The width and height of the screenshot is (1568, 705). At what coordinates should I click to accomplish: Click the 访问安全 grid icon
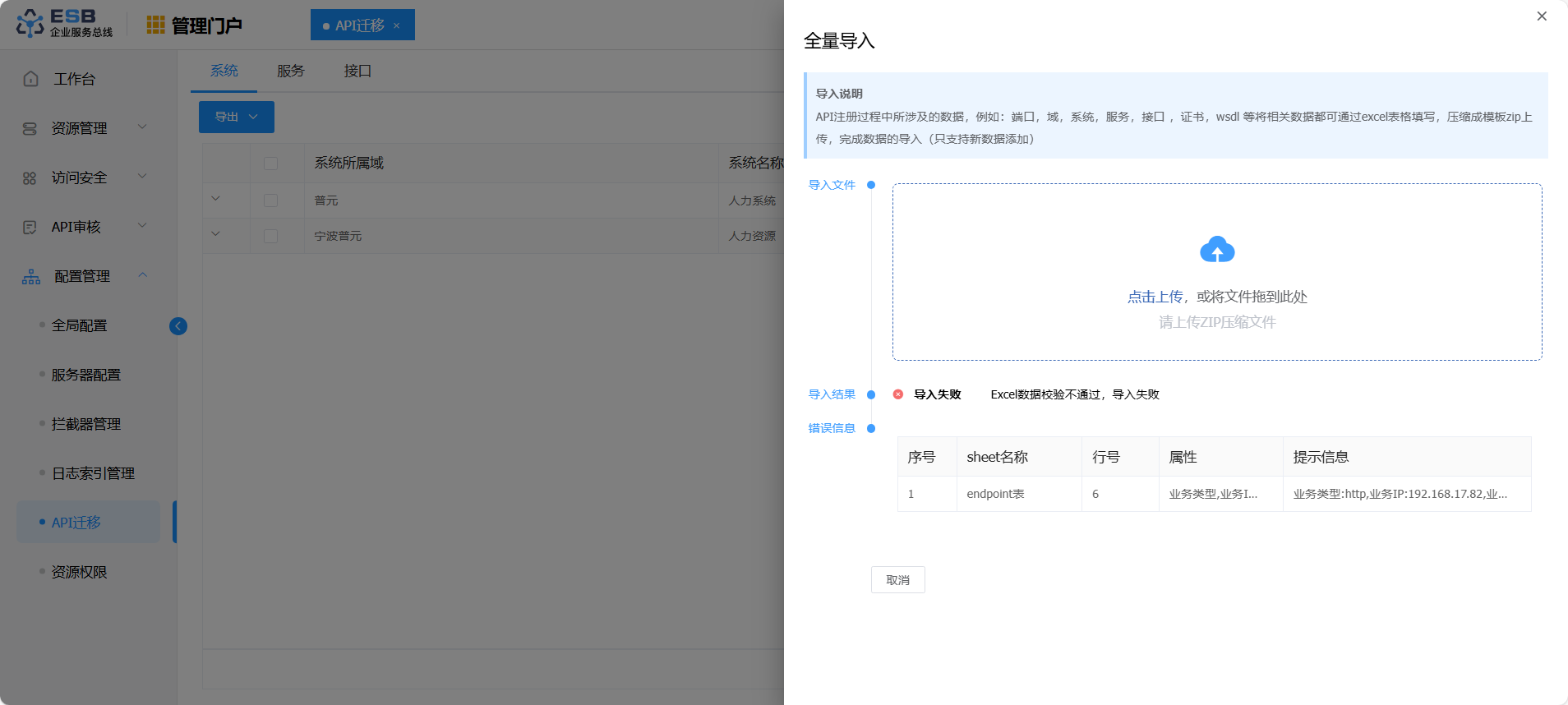point(30,178)
